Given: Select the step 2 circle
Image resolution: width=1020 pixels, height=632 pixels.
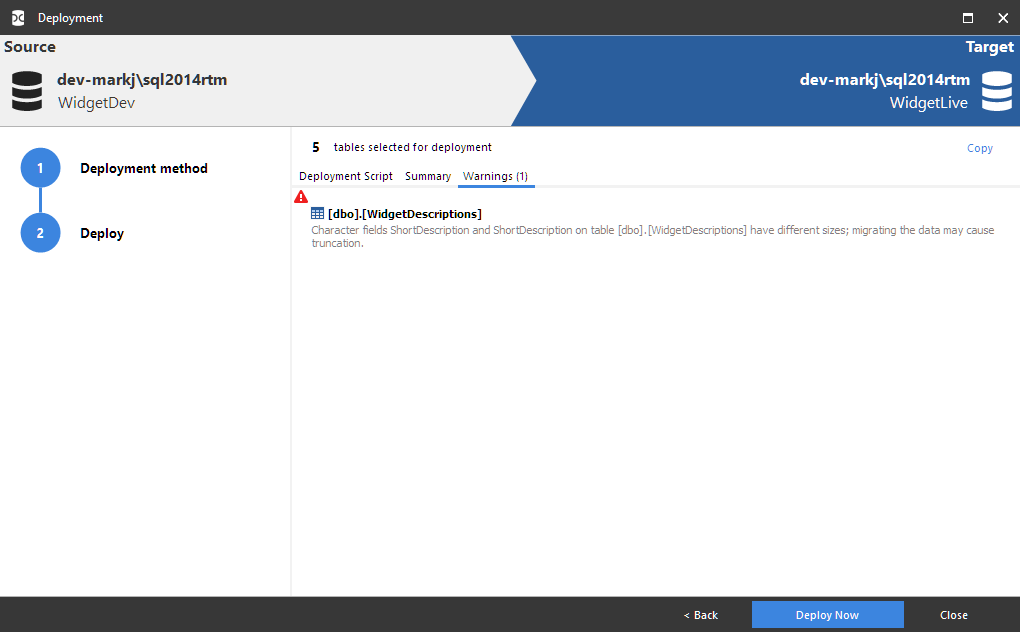Looking at the screenshot, I should click(x=40, y=233).
